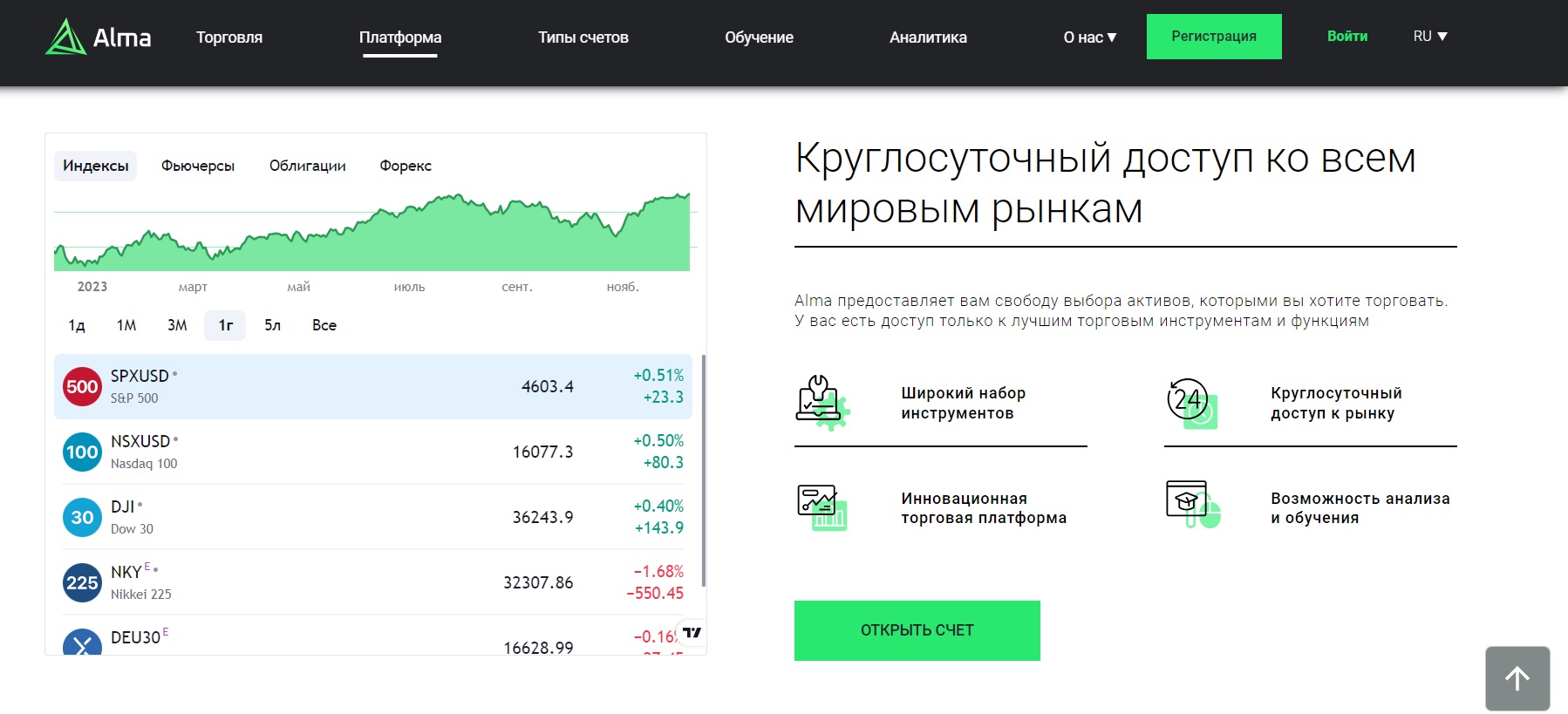Click the SPXUSD symbol name

pos(140,376)
